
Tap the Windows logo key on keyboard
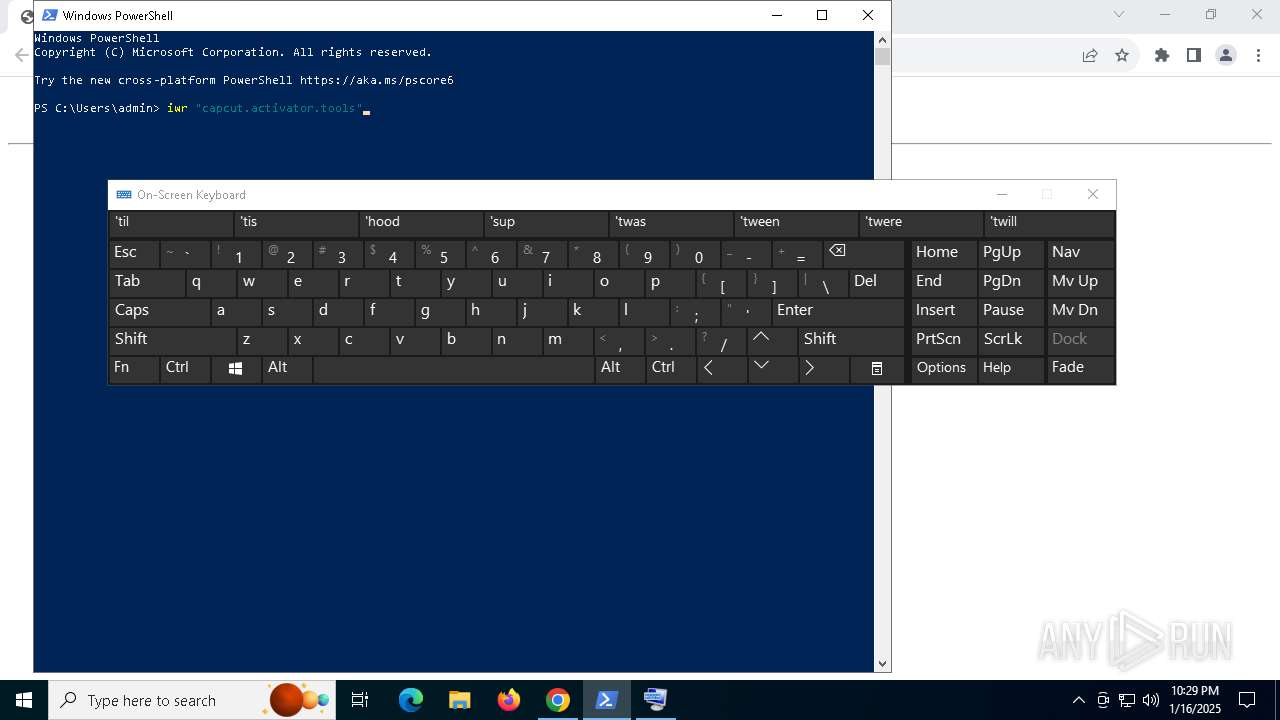(236, 368)
